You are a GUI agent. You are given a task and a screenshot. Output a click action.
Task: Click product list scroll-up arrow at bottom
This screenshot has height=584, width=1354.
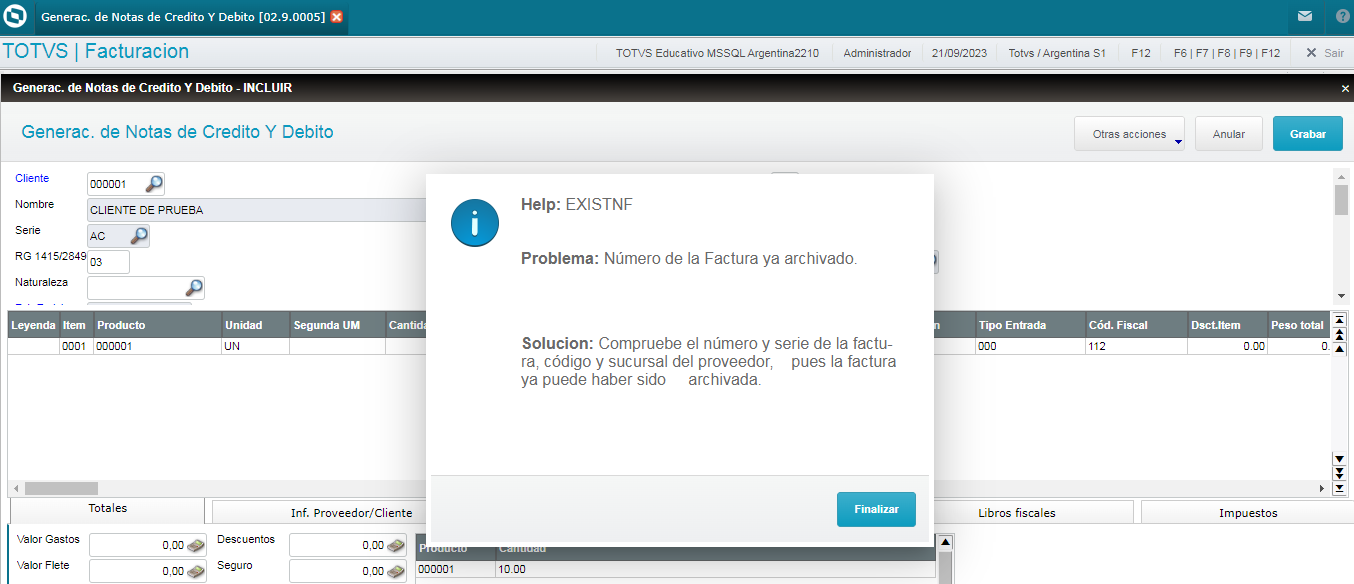[945, 542]
